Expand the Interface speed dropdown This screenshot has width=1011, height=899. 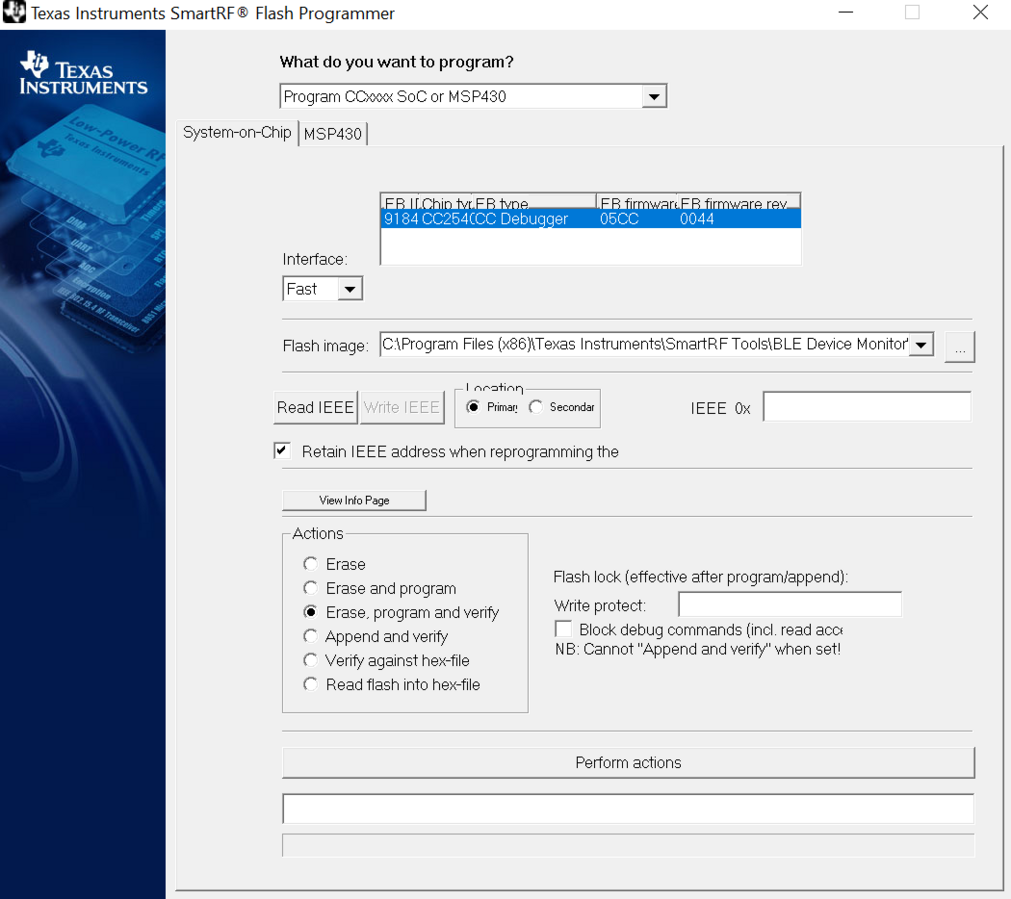coord(349,289)
